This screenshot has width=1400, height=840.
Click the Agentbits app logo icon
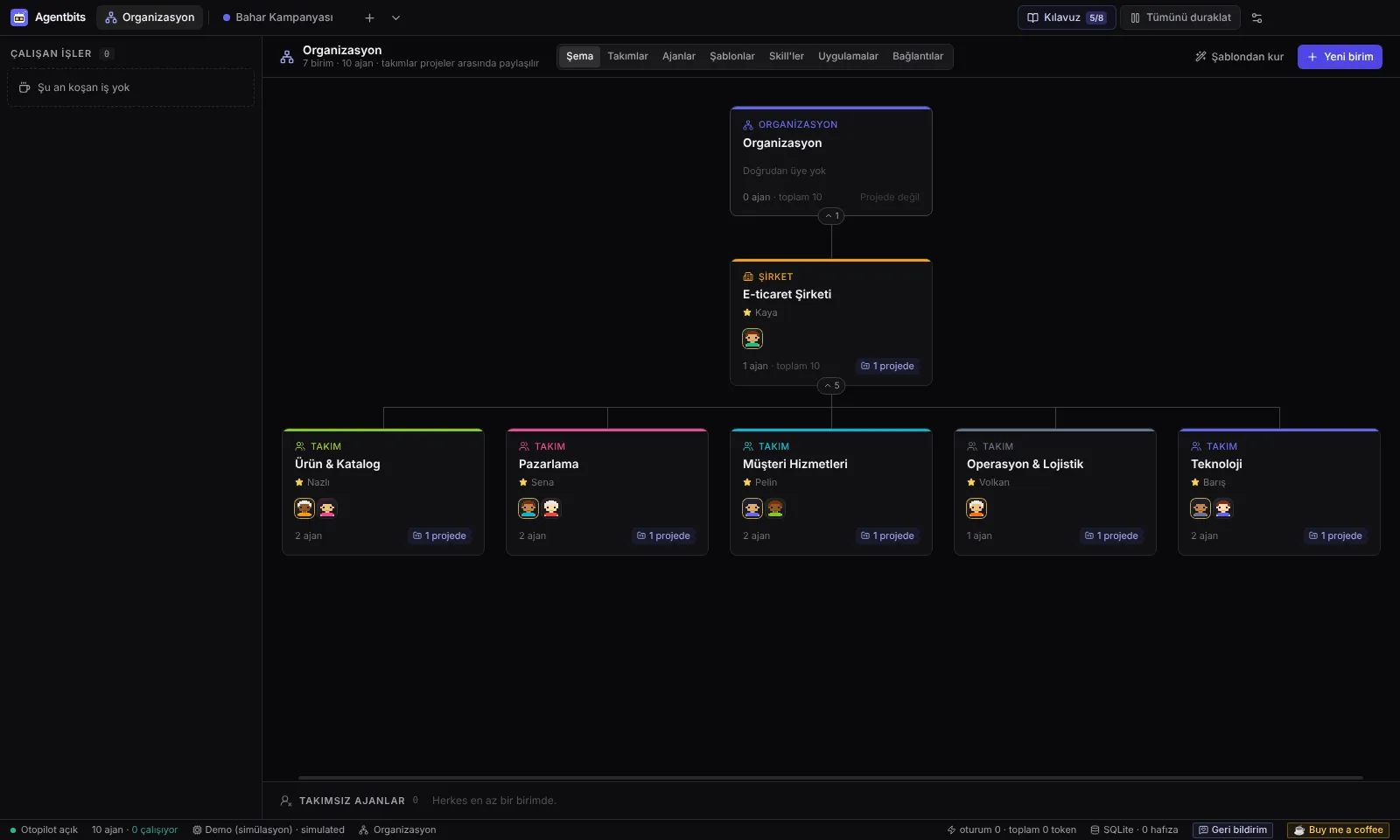coord(19,17)
